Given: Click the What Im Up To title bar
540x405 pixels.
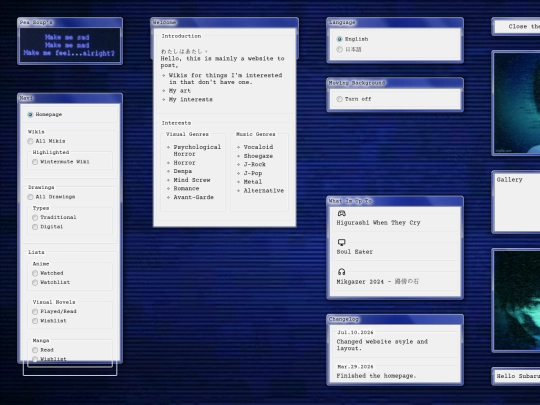Looking at the screenshot, I should pyautogui.click(x=395, y=201).
